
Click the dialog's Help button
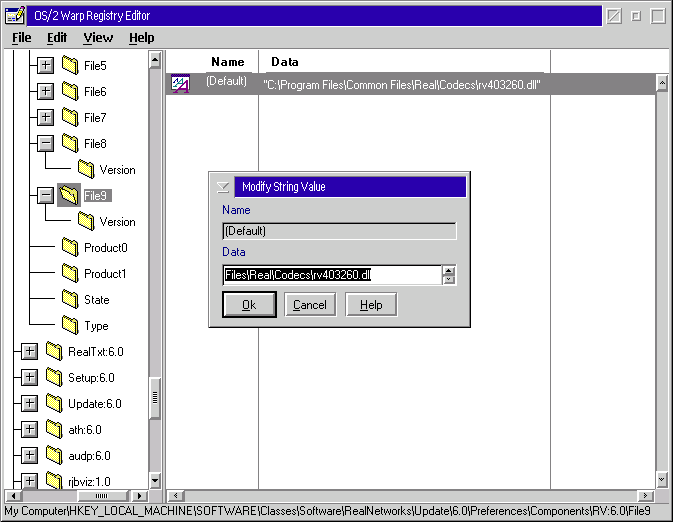[x=371, y=305]
